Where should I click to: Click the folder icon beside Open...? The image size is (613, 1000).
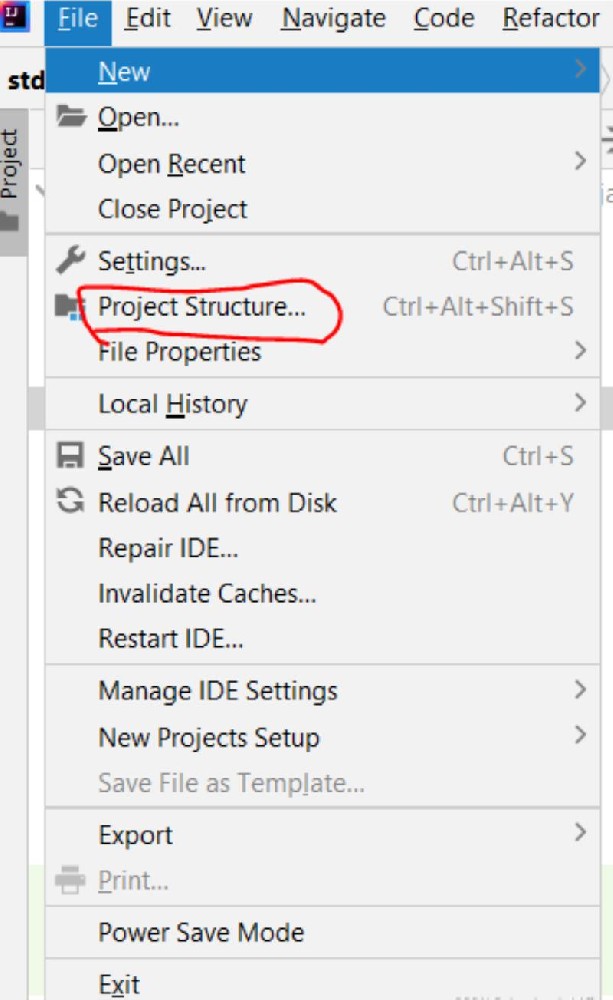click(71, 117)
